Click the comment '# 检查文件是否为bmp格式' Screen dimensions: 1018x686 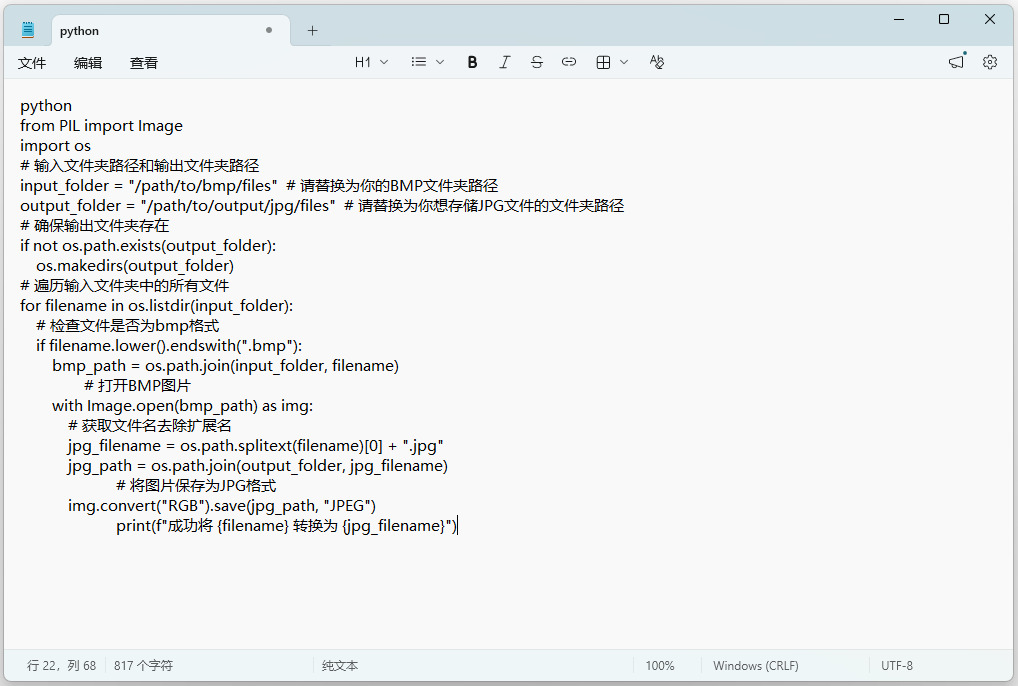[128, 326]
